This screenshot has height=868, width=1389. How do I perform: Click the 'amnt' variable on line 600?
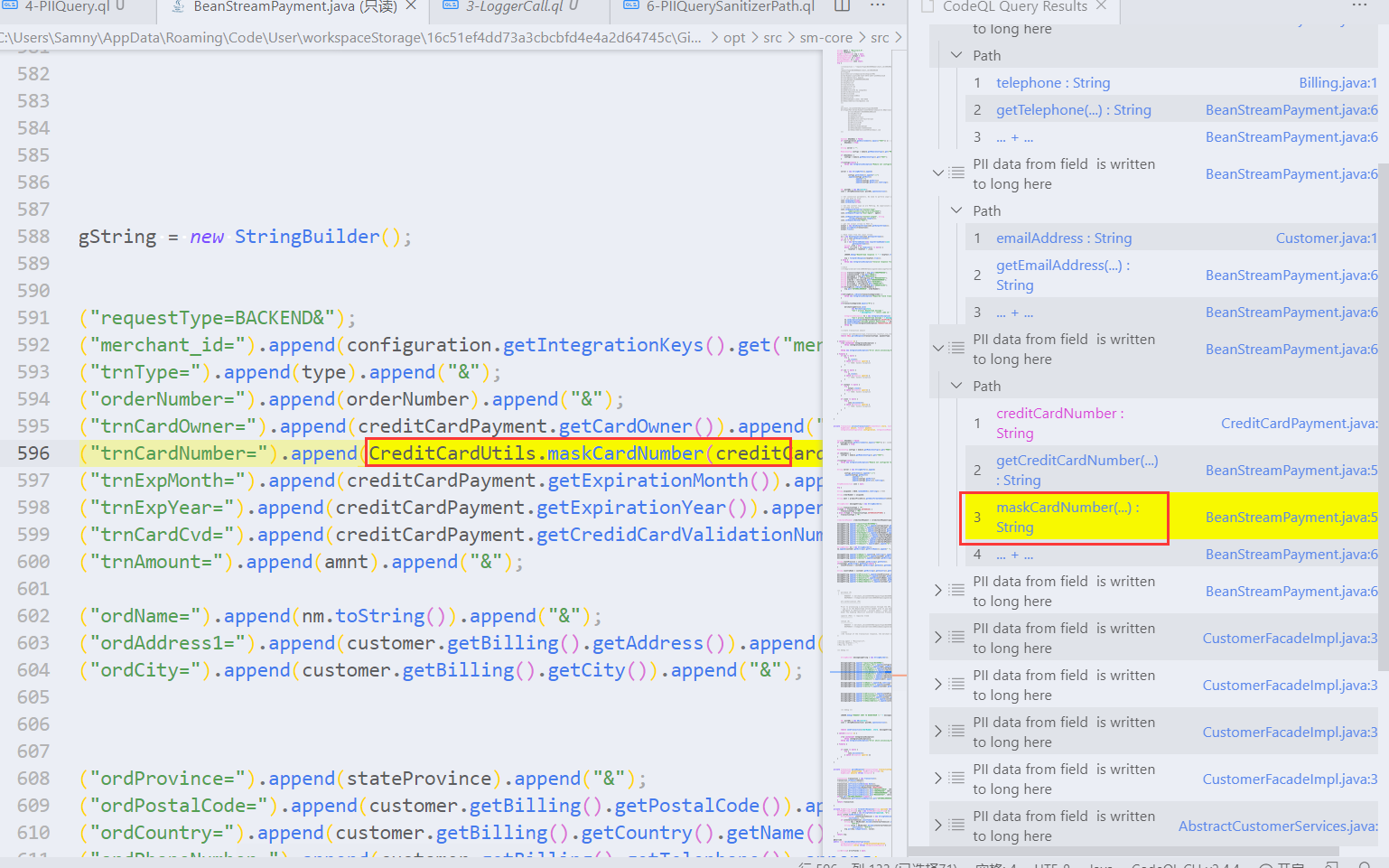point(346,561)
